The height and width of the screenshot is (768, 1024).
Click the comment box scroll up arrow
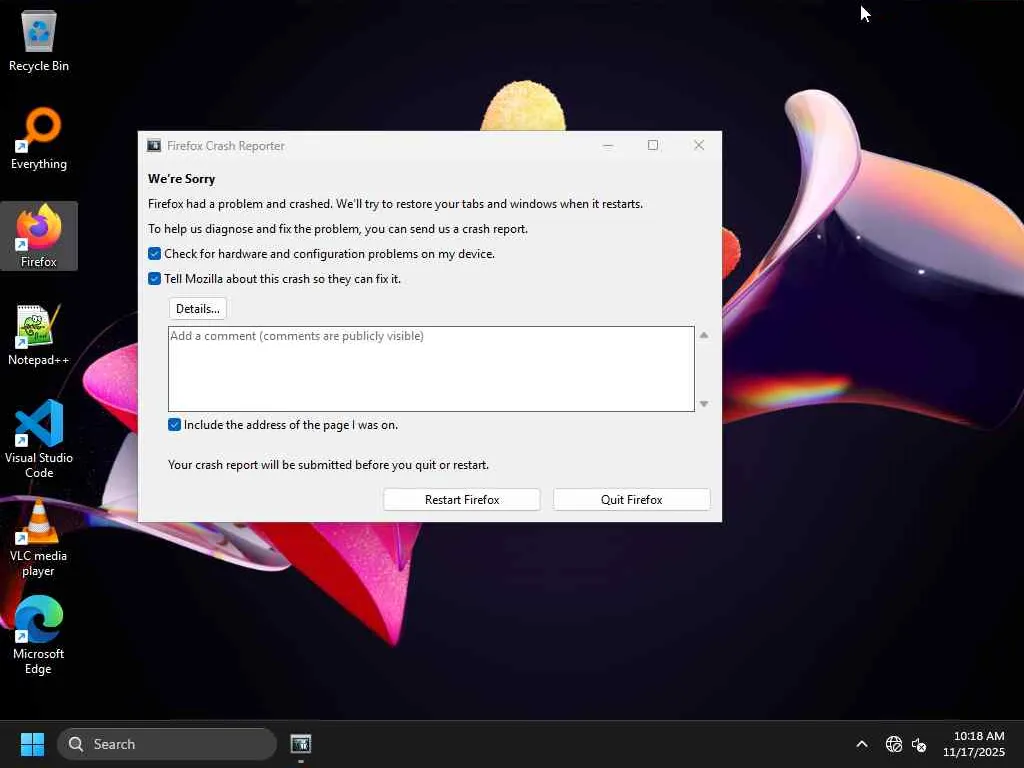[704, 335]
